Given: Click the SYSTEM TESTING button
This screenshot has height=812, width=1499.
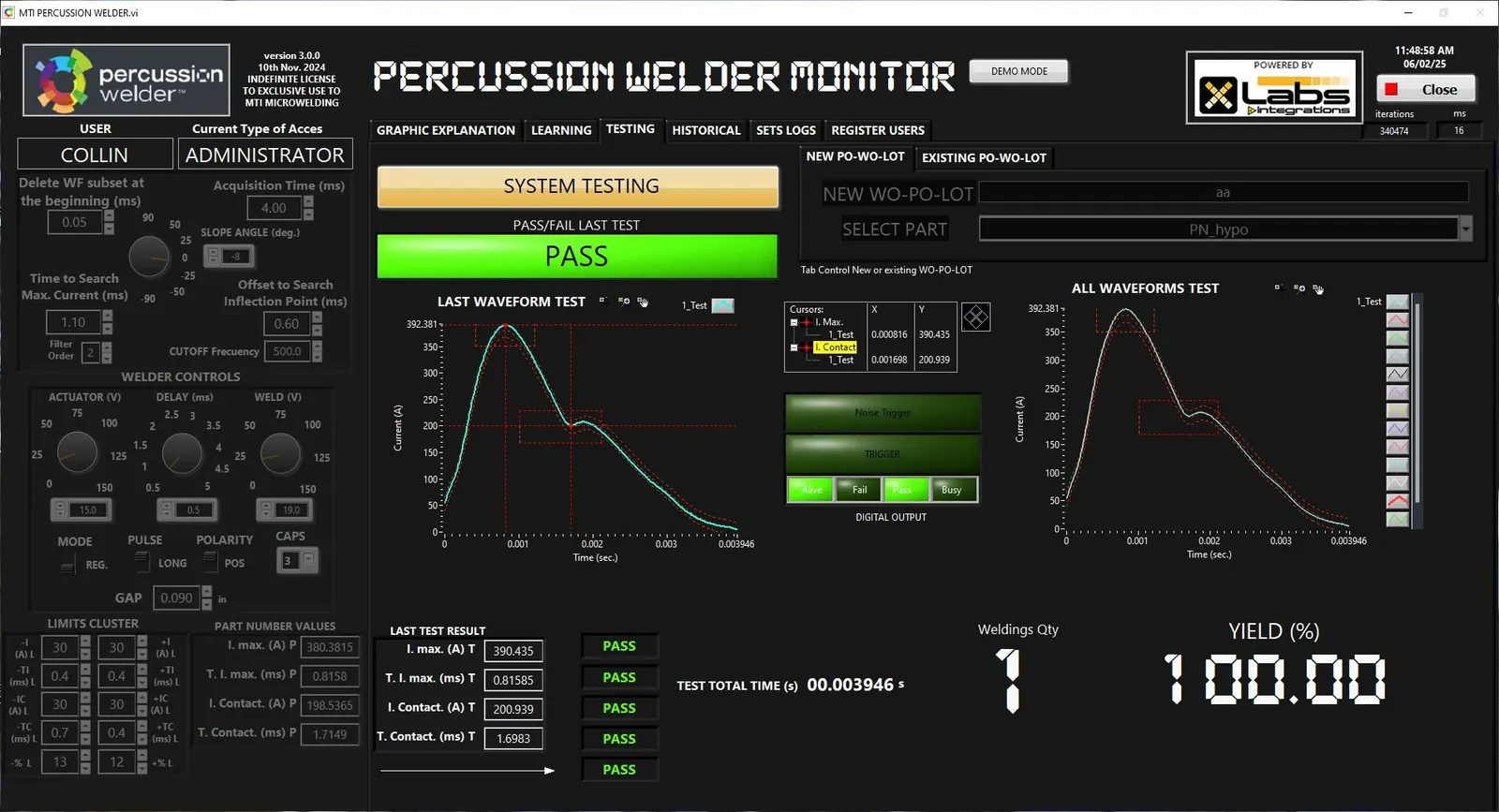Looking at the screenshot, I should click(x=578, y=186).
